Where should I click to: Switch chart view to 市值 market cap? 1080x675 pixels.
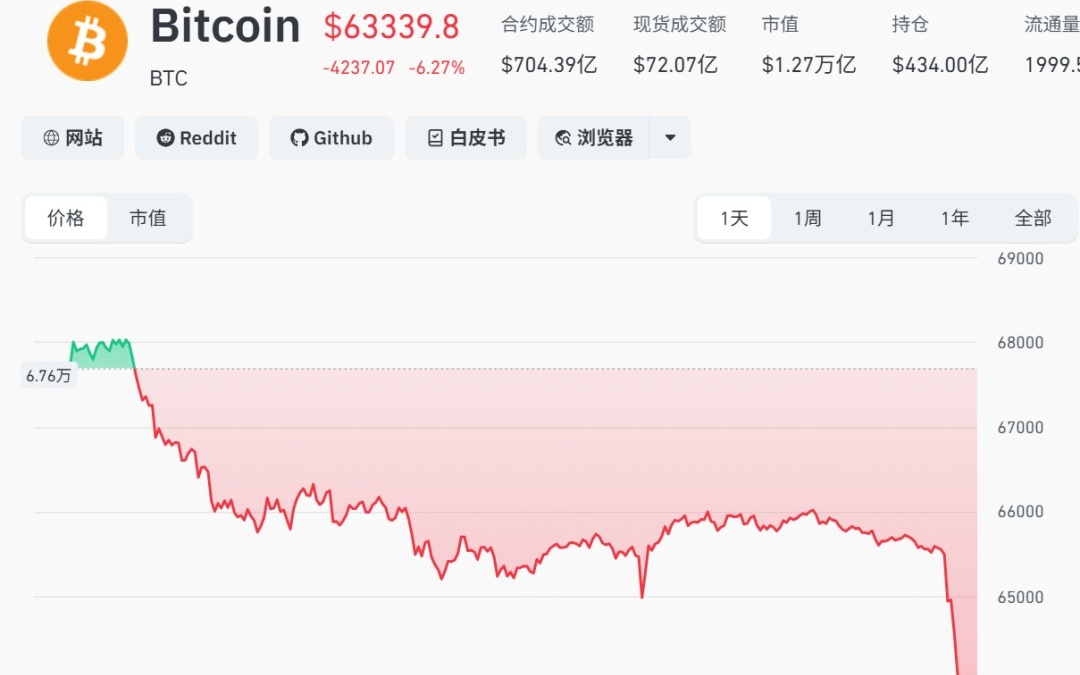tap(148, 217)
